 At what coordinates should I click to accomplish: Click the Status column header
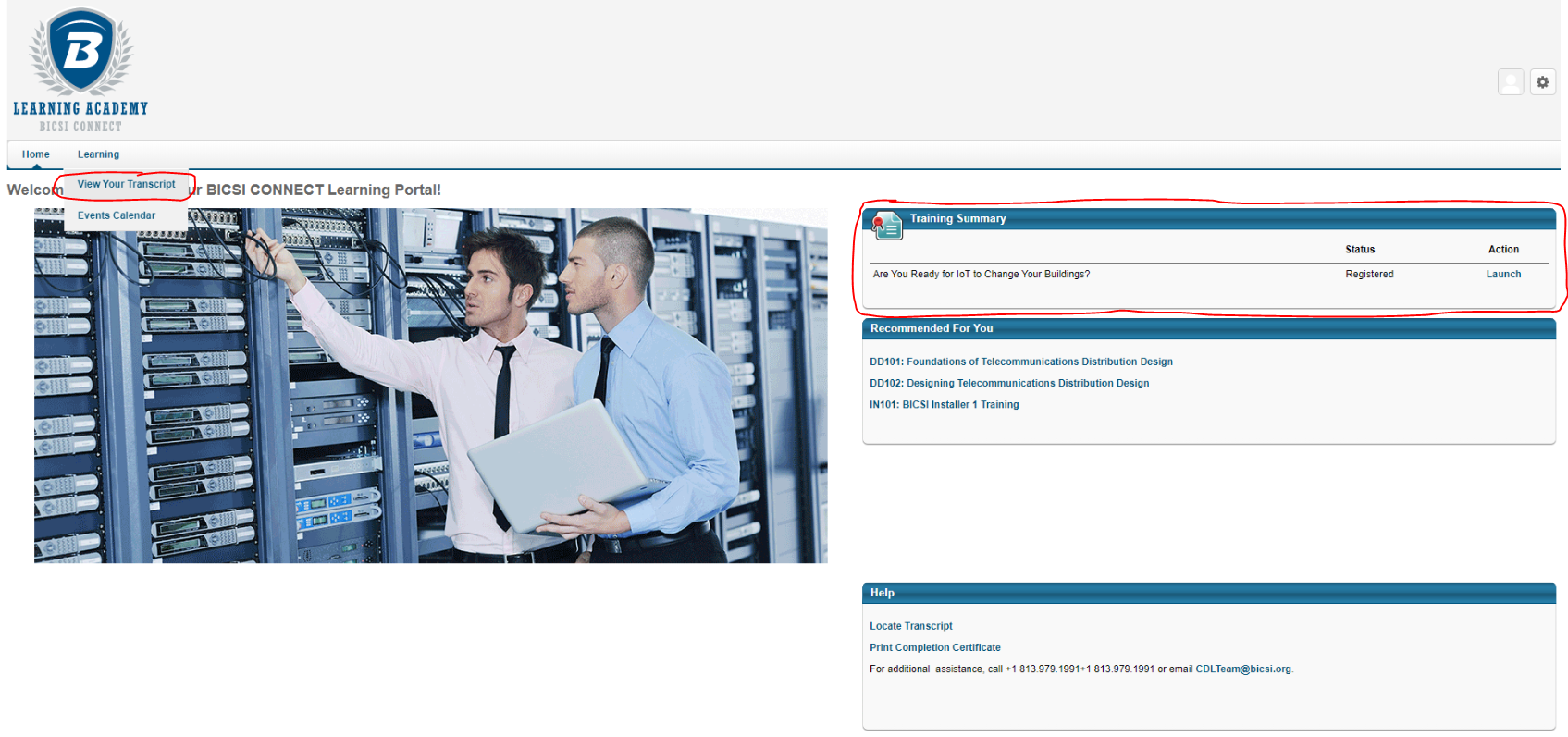click(x=1360, y=249)
